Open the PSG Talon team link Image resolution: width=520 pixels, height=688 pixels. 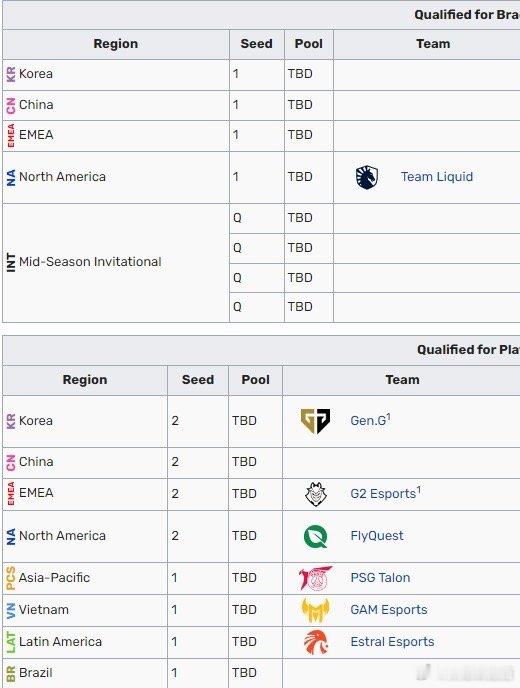tap(380, 577)
